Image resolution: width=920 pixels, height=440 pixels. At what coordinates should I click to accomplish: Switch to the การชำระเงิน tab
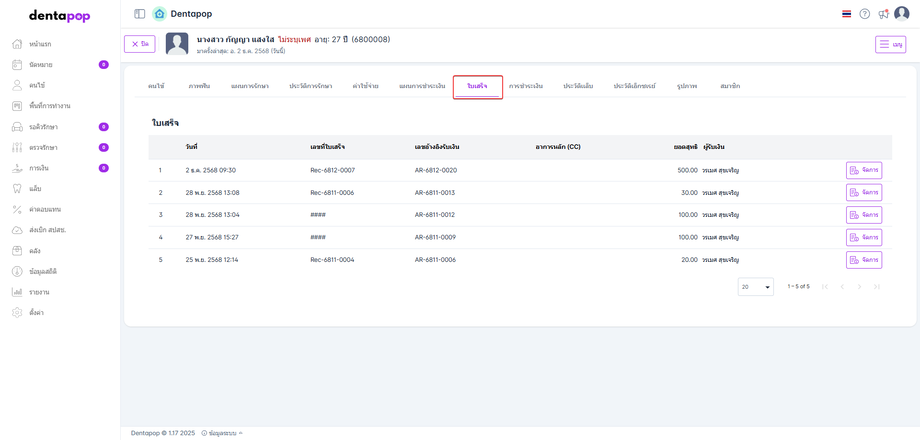pos(526,86)
